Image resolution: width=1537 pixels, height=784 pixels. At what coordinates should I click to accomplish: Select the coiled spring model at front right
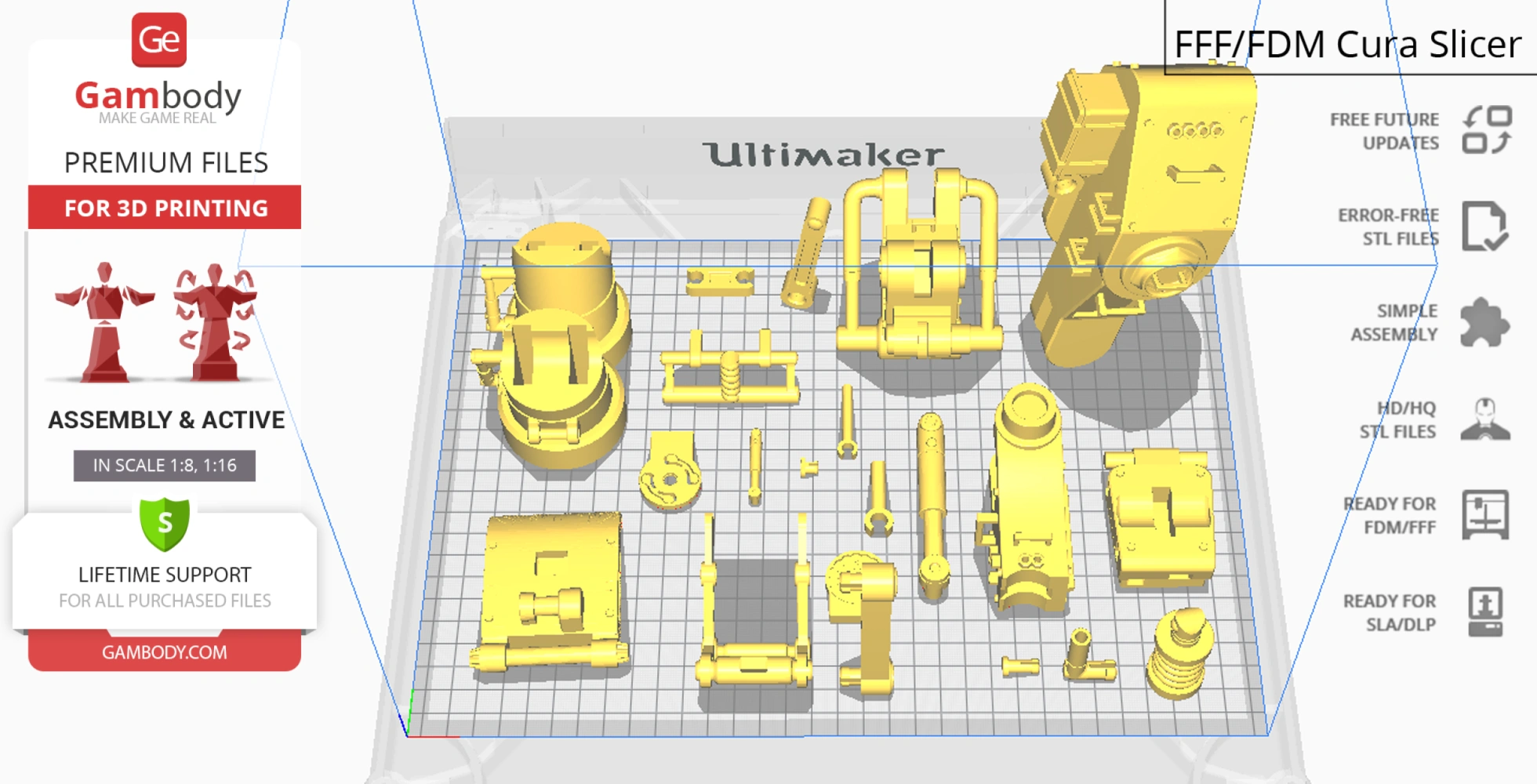tap(1179, 655)
